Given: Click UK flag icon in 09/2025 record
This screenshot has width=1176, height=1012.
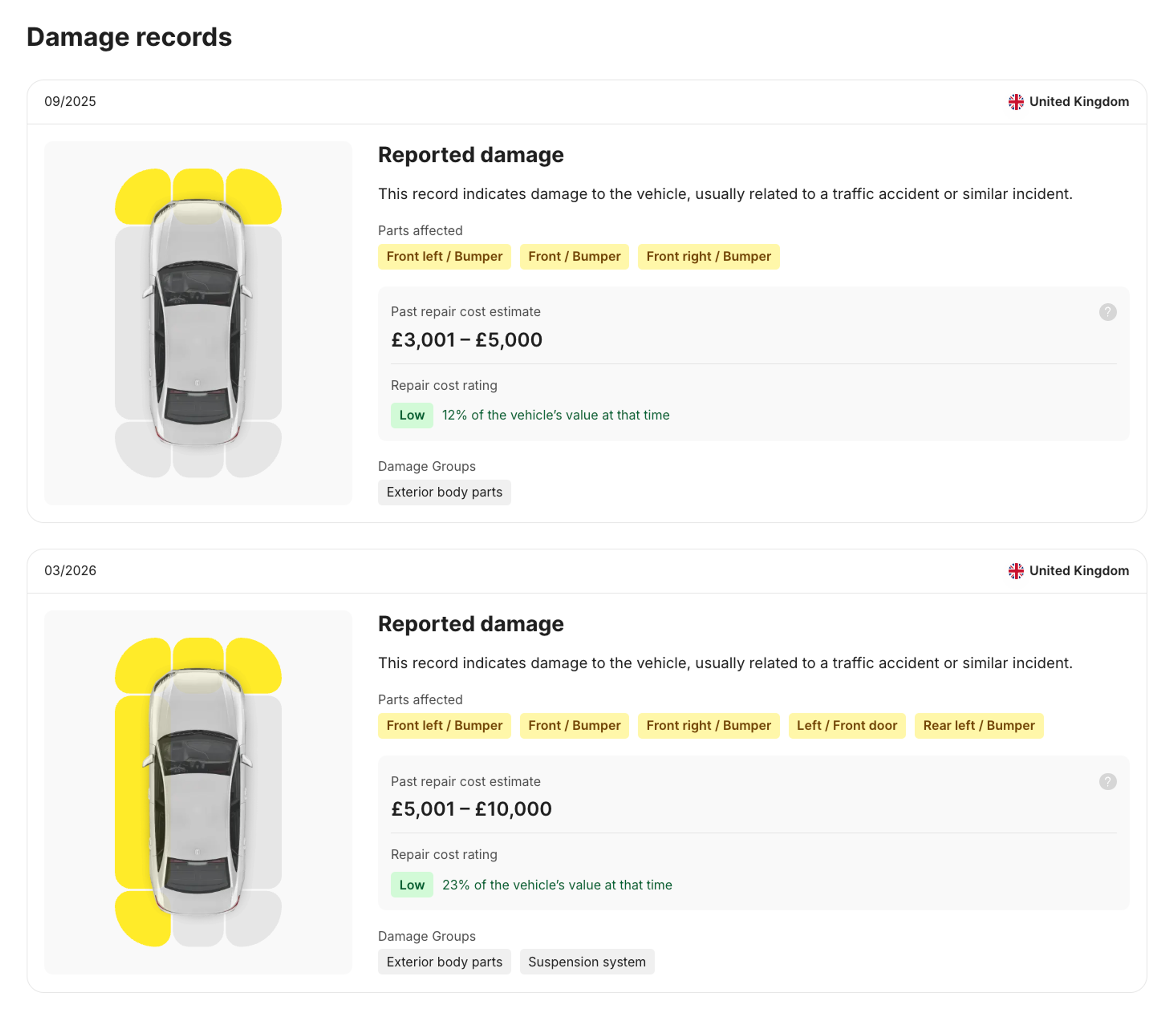Looking at the screenshot, I should [1016, 102].
